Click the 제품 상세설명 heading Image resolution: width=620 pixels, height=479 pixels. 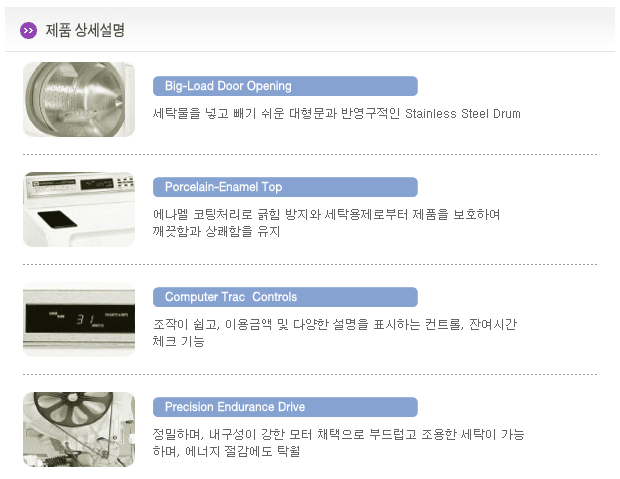point(85,30)
